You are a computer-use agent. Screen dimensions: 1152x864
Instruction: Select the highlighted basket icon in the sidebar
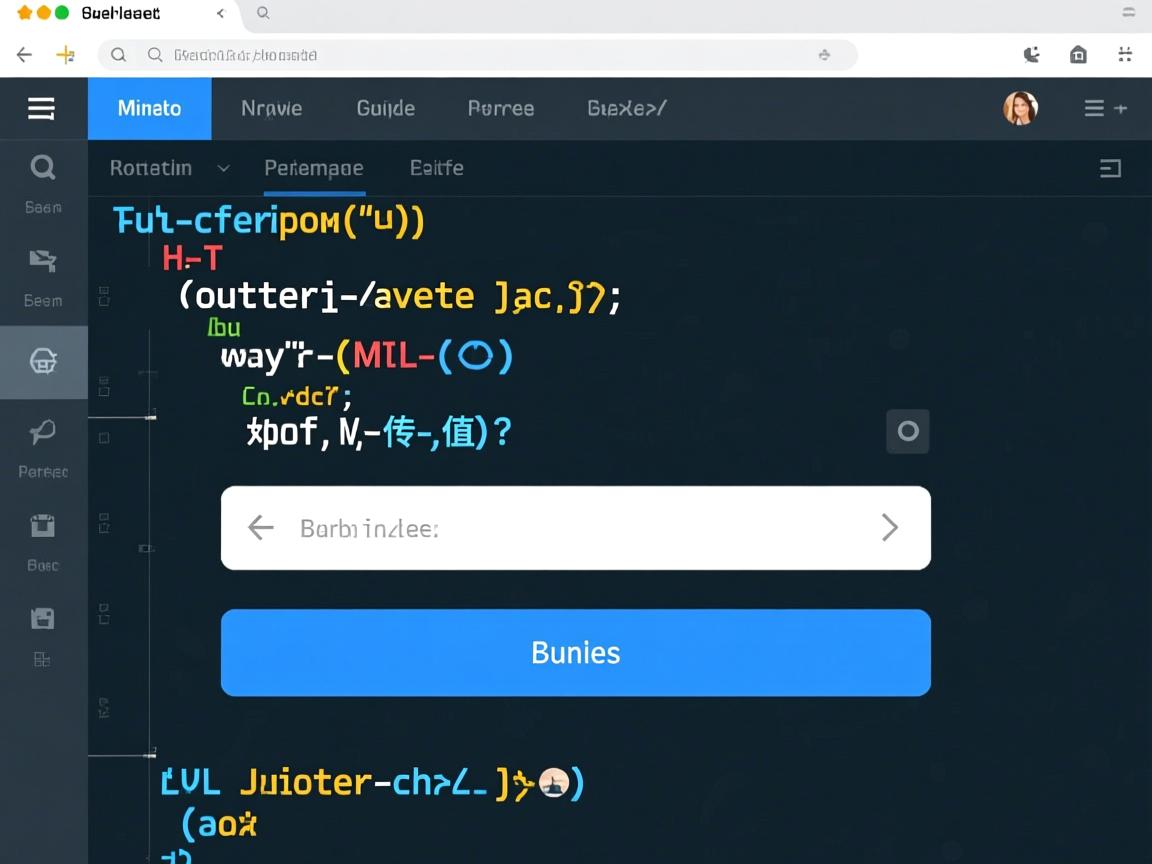43,361
